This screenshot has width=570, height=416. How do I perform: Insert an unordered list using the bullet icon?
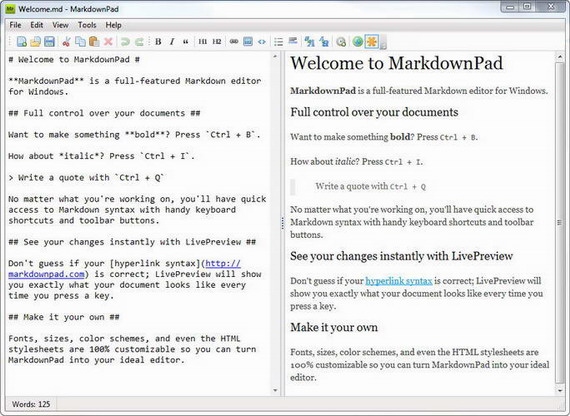point(278,42)
